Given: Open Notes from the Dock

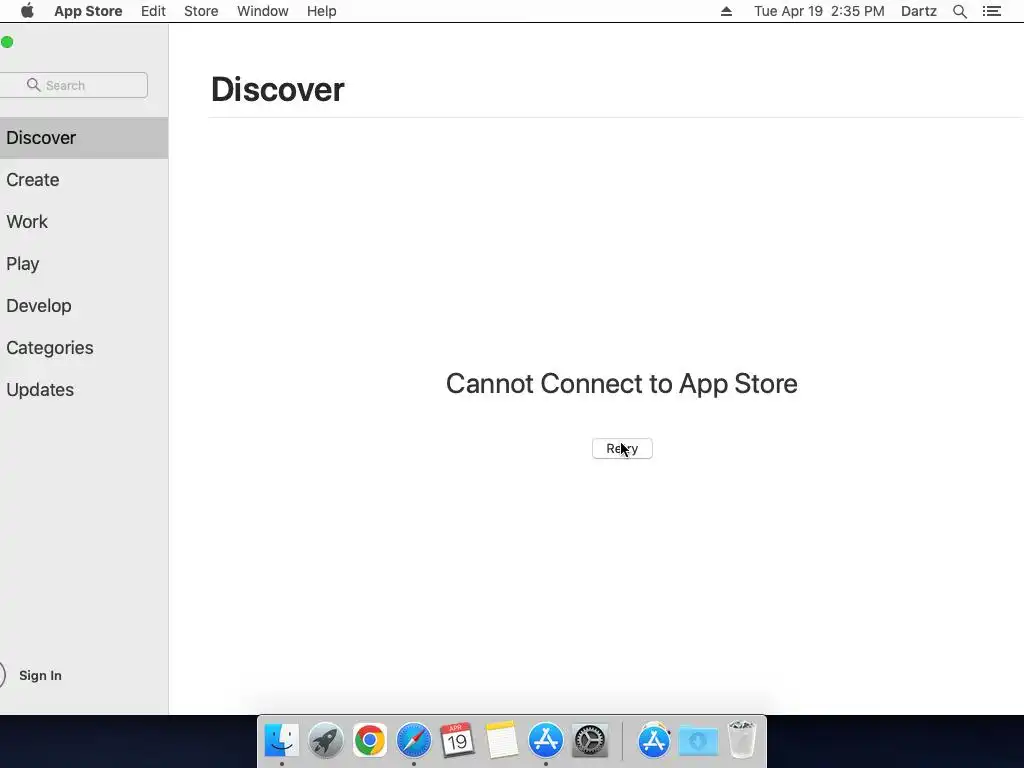Looking at the screenshot, I should (502, 741).
